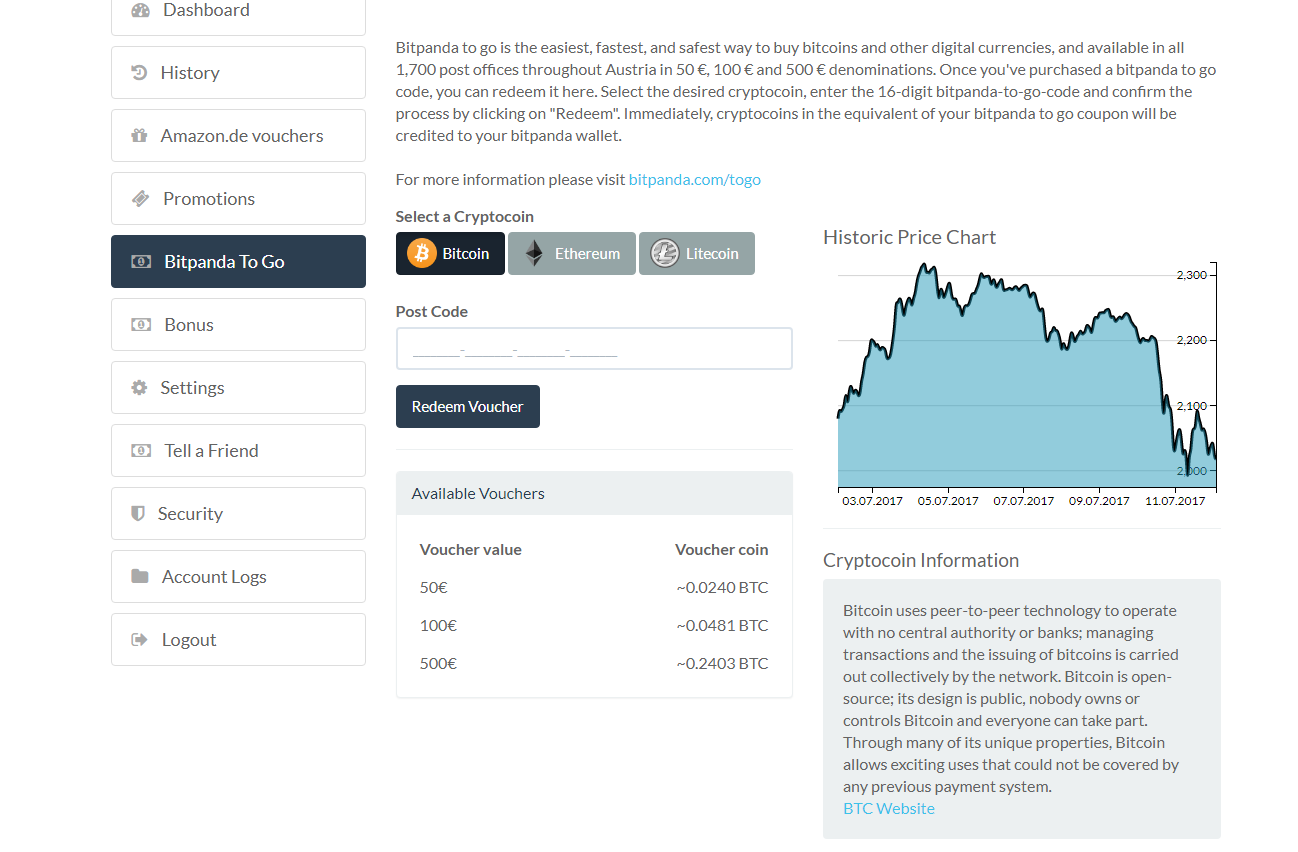Image resolution: width=1298 pixels, height=852 pixels.
Task: Click the 05.07.2017 chart date label
Action: click(x=948, y=501)
